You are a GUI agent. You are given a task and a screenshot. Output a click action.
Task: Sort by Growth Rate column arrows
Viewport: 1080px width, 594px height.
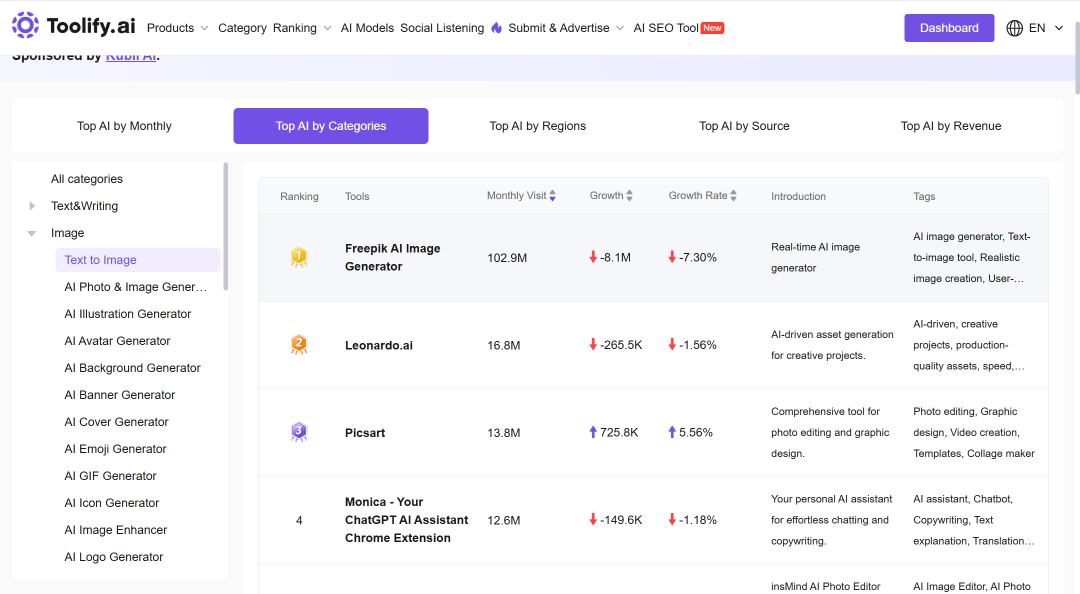click(734, 196)
